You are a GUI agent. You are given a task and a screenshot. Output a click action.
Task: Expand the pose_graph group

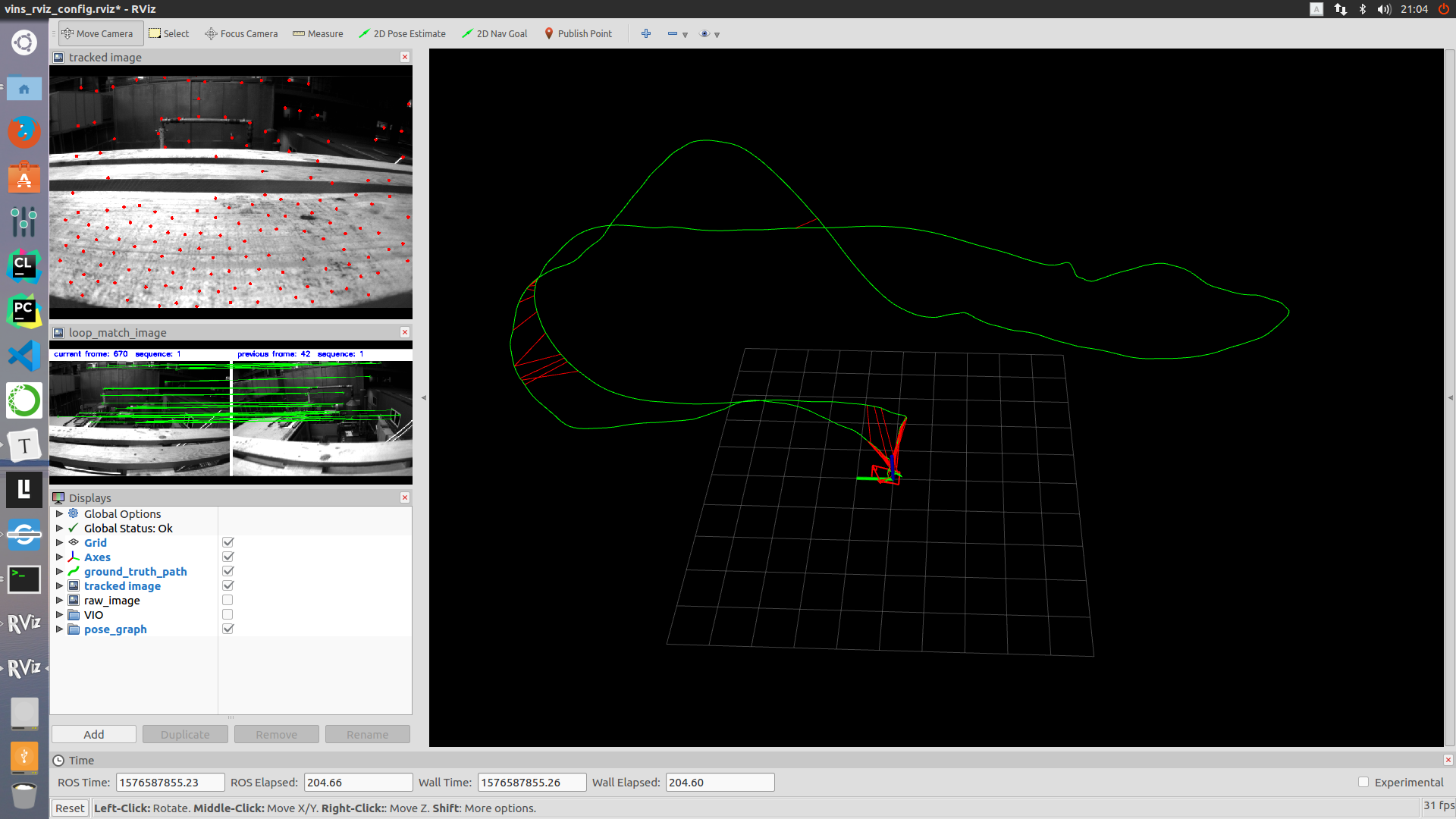click(59, 629)
